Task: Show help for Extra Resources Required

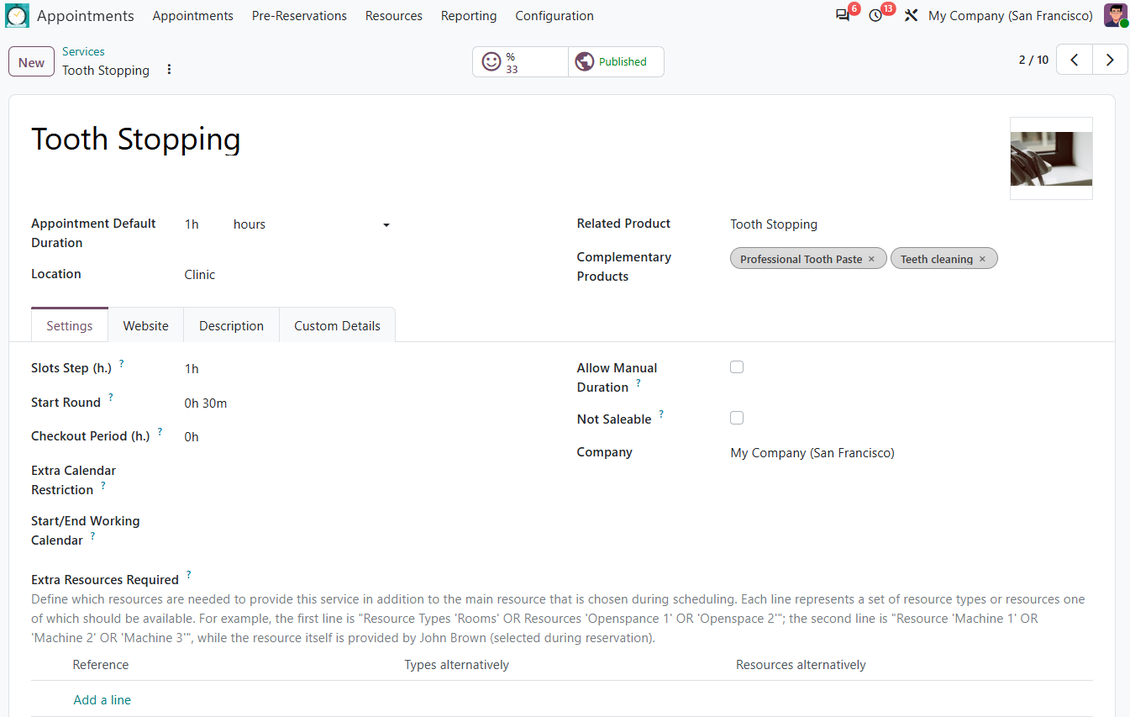Action: [189, 575]
